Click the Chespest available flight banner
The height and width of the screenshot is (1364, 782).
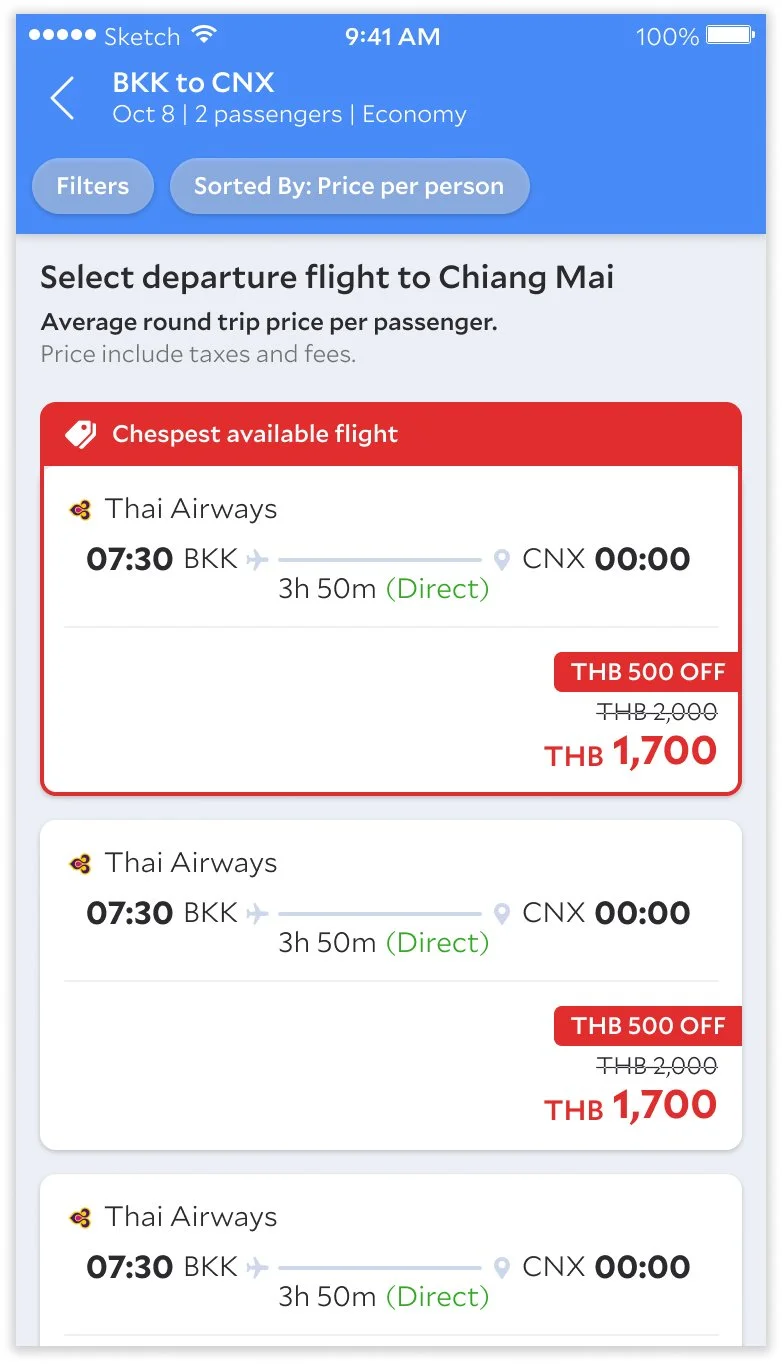point(391,435)
